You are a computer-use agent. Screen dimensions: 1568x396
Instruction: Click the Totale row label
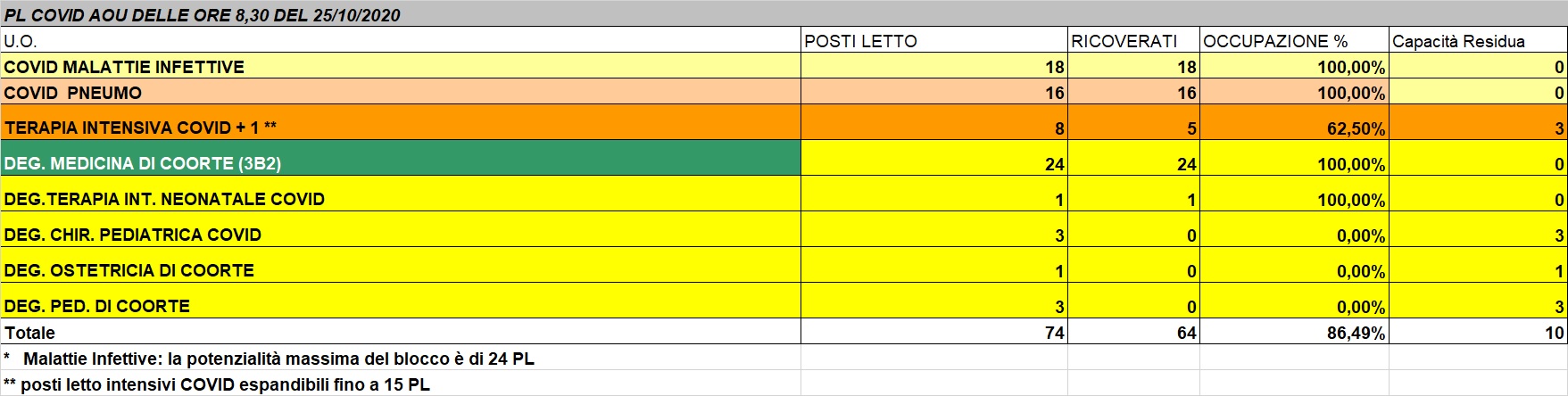(x=30, y=333)
